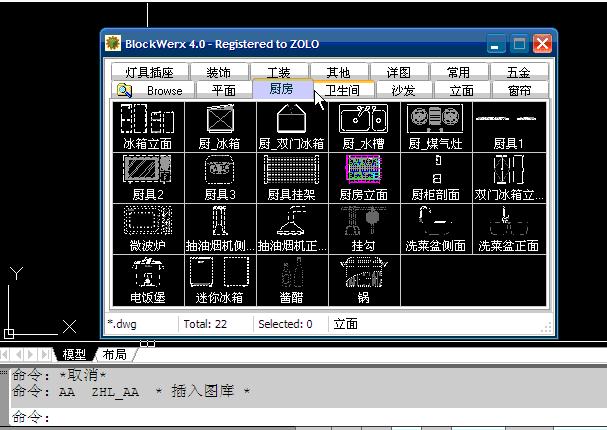Open the Browse tab with magnifier icon

point(153,90)
